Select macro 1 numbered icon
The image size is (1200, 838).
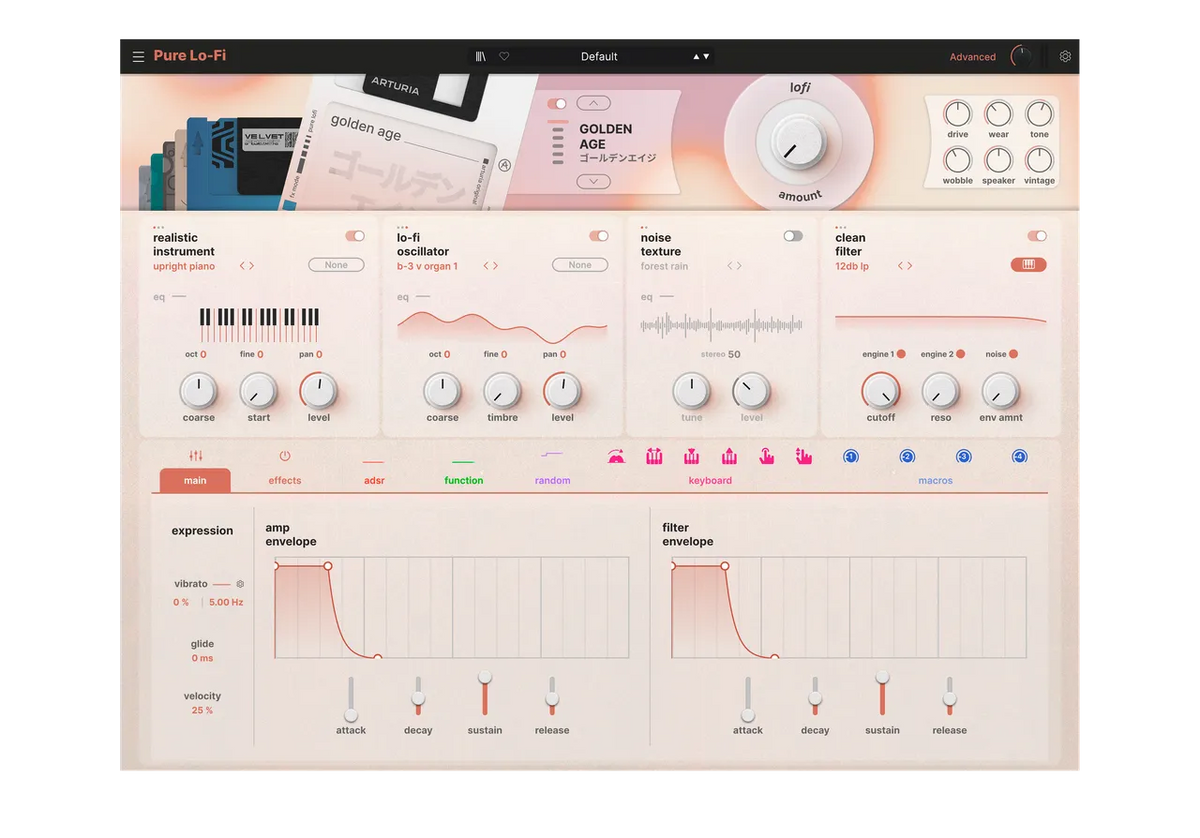click(850, 456)
